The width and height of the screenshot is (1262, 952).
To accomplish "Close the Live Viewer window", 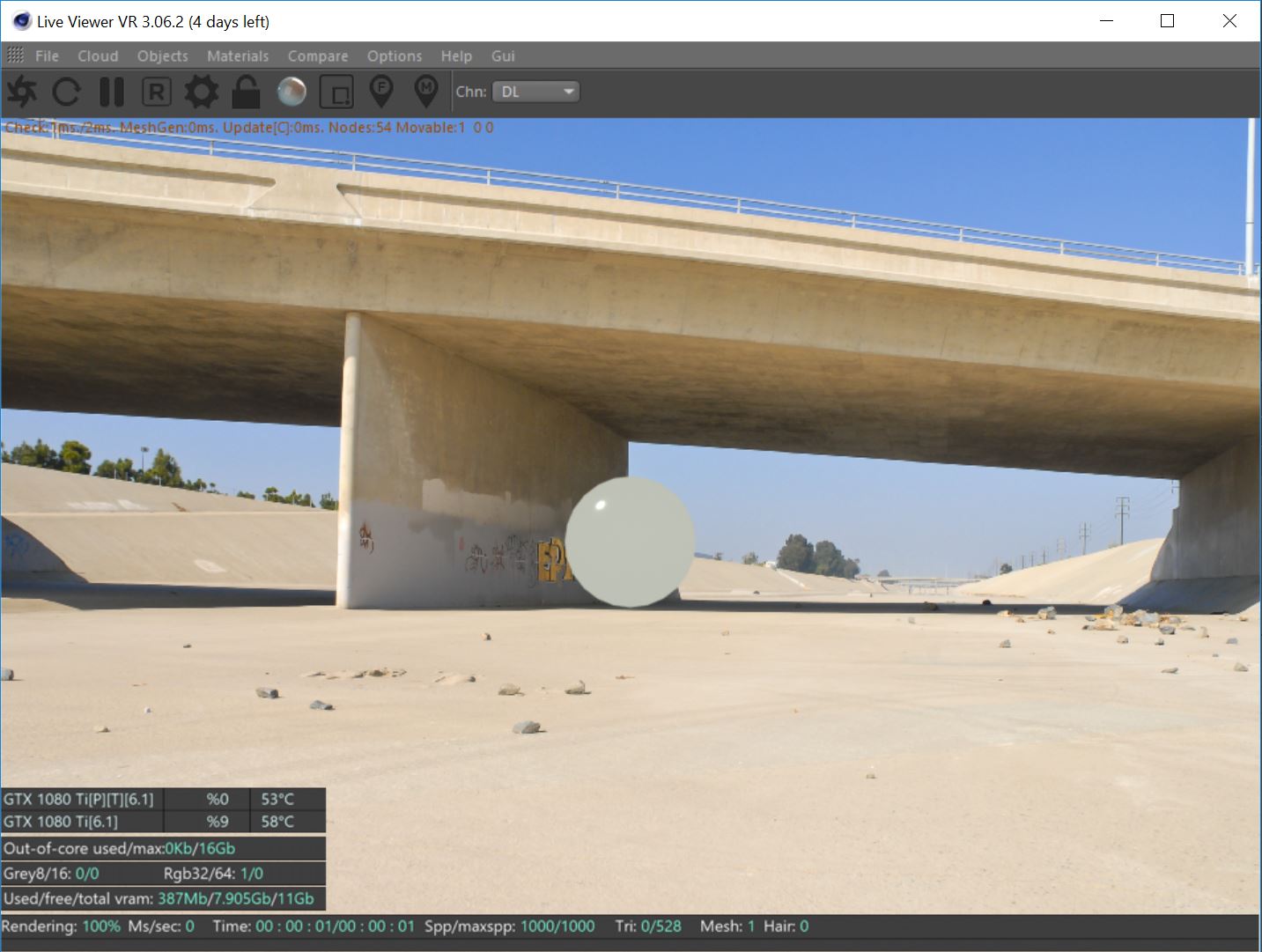I will (1229, 21).
